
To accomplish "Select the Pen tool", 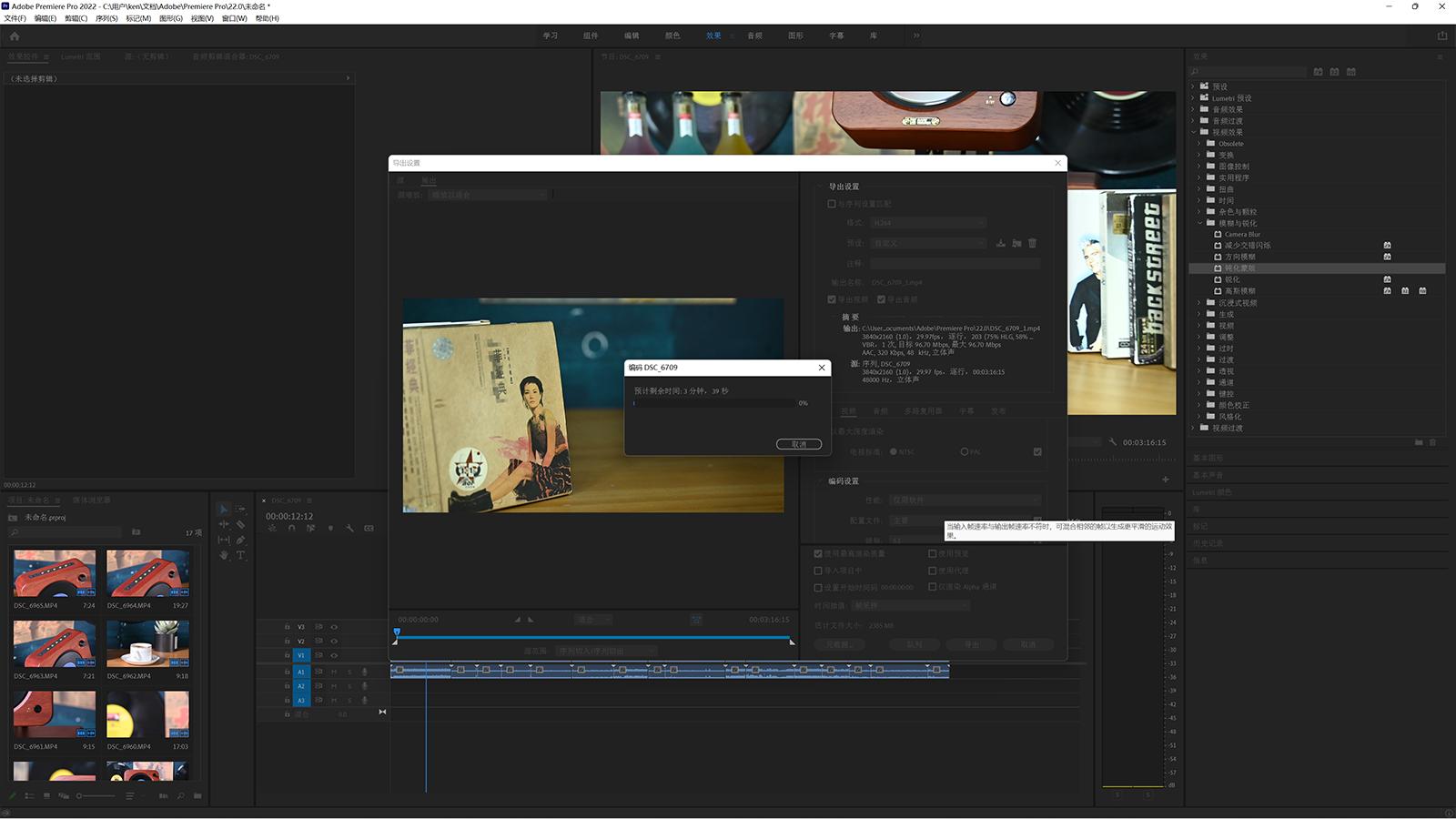I will pos(241,540).
